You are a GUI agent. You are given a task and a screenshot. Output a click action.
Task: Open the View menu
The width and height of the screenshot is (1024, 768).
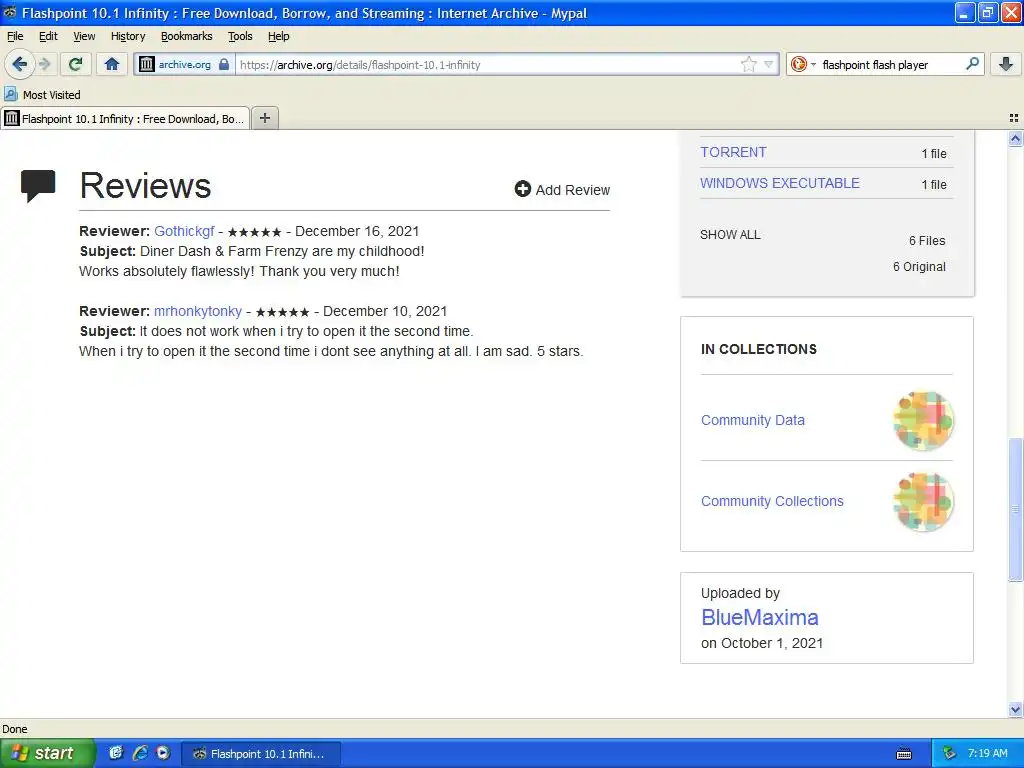coord(84,36)
